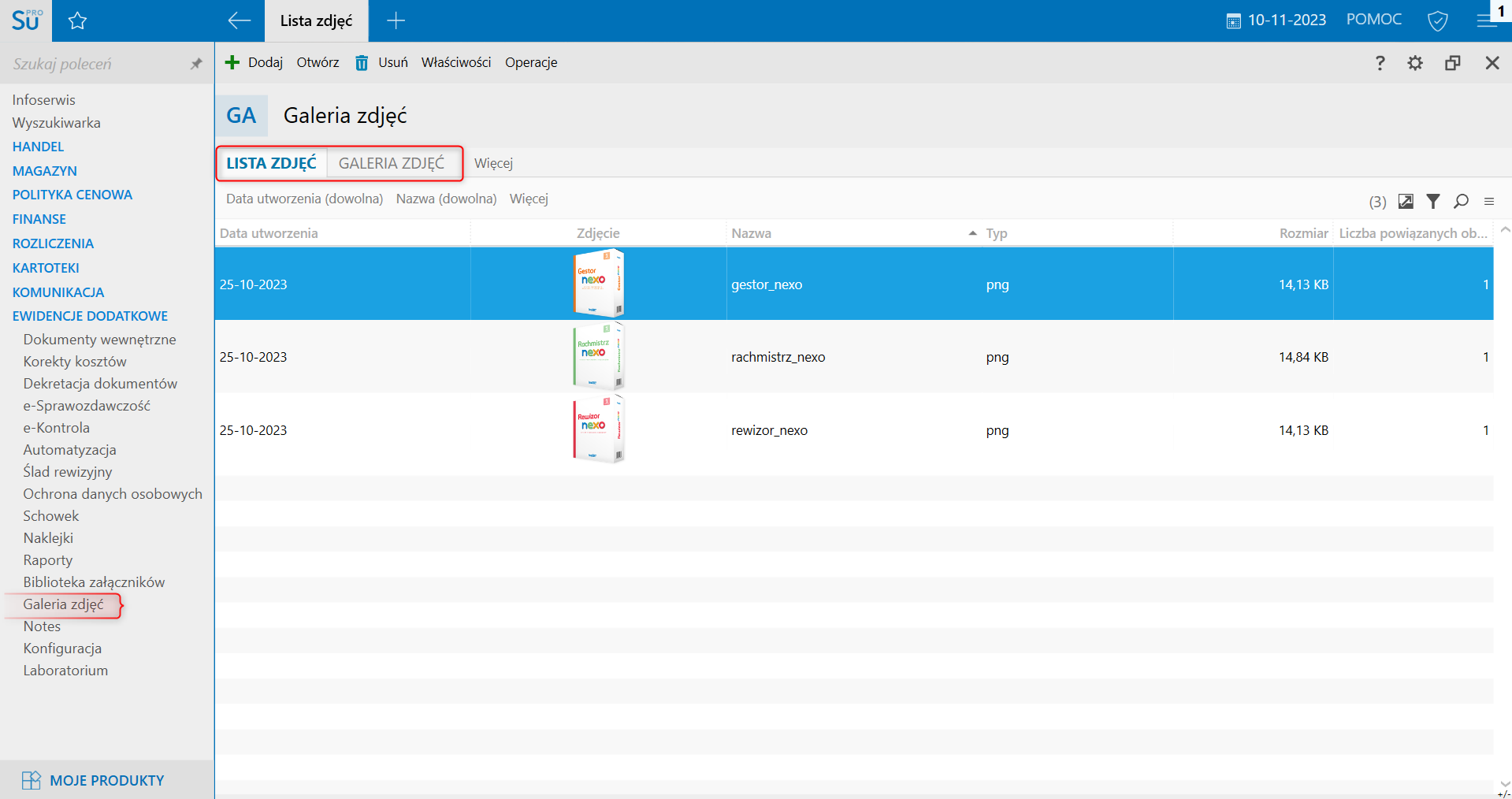Open favorites star icon
Image resolution: width=1512 pixels, height=799 pixels.
tap(77, 21)
